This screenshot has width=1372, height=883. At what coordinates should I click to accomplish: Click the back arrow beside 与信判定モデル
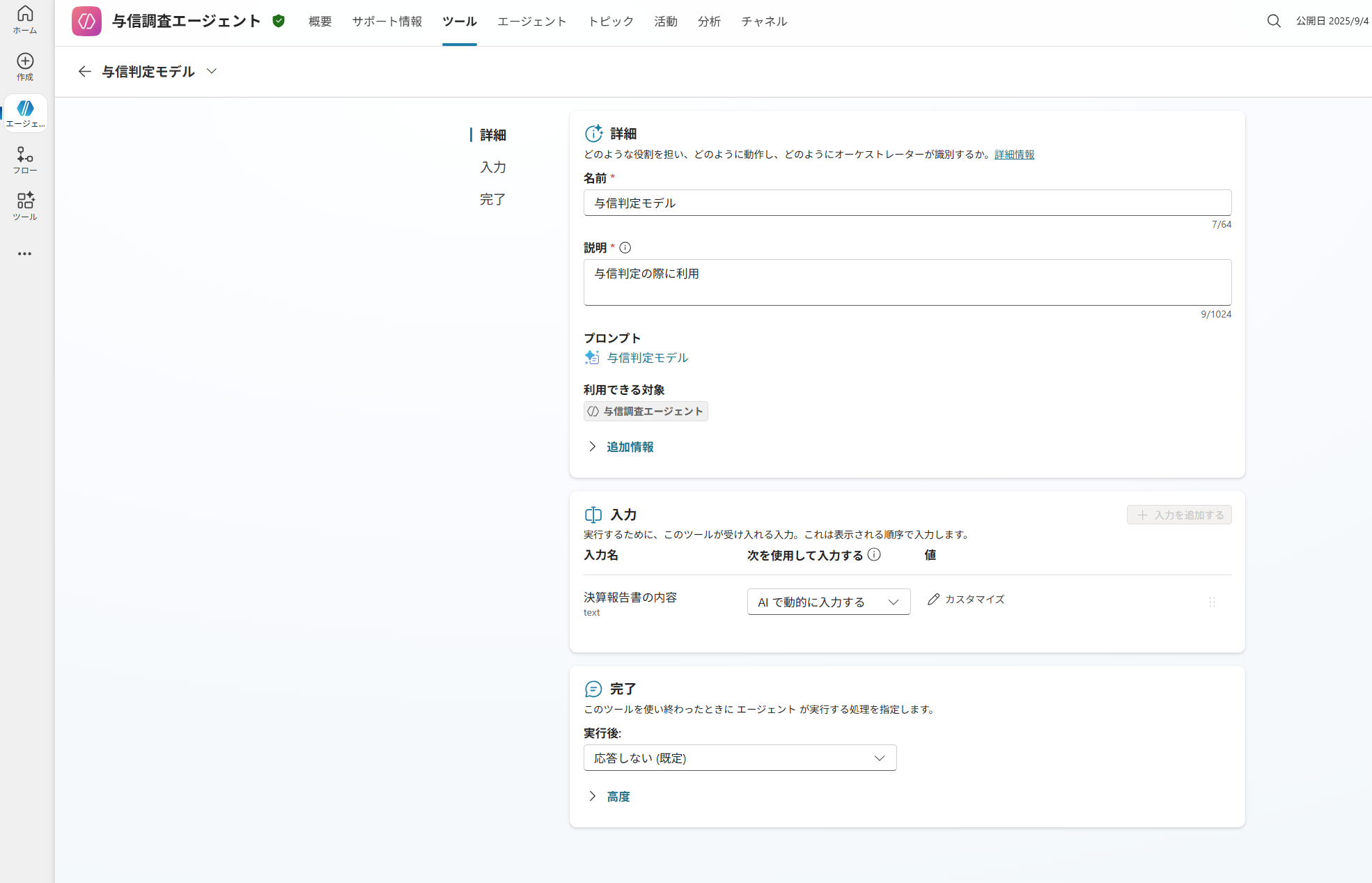coord(84,71)
